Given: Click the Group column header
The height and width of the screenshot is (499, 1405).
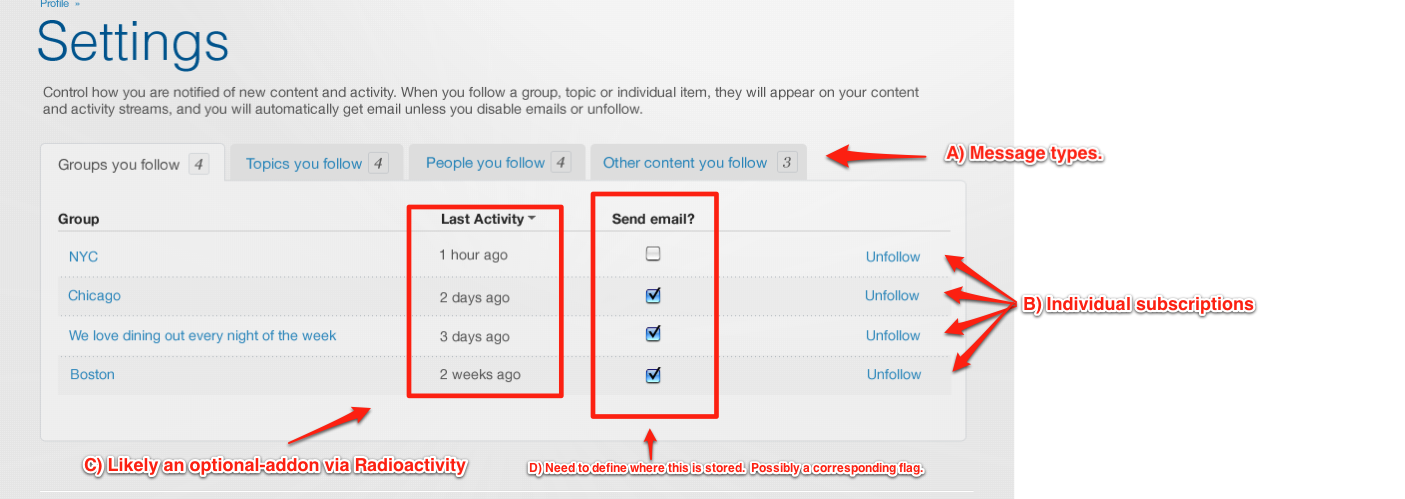Looking at the screenshot, I should tap(78, 219).
